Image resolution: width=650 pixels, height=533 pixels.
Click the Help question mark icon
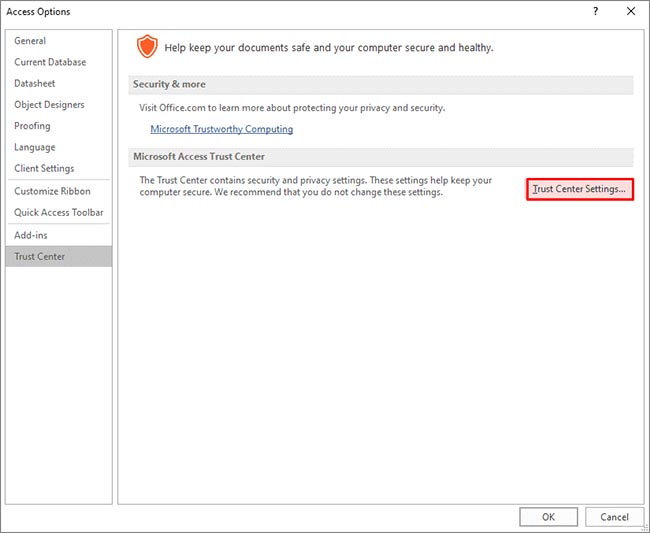tap(595, 11)
